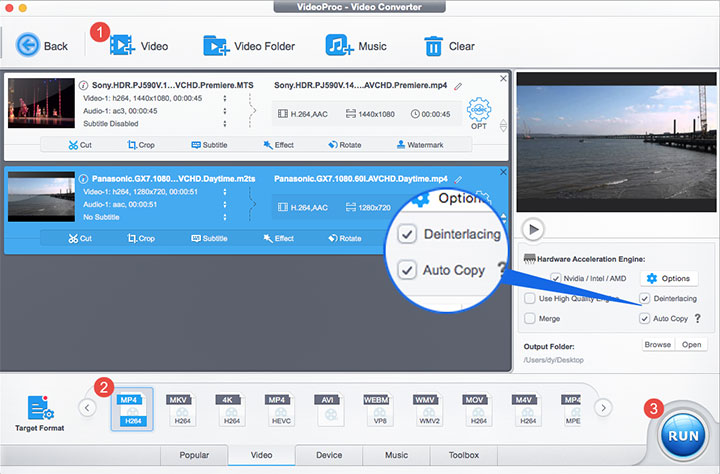
Task: Remove Sony video from list
Action: coord(503,79)
